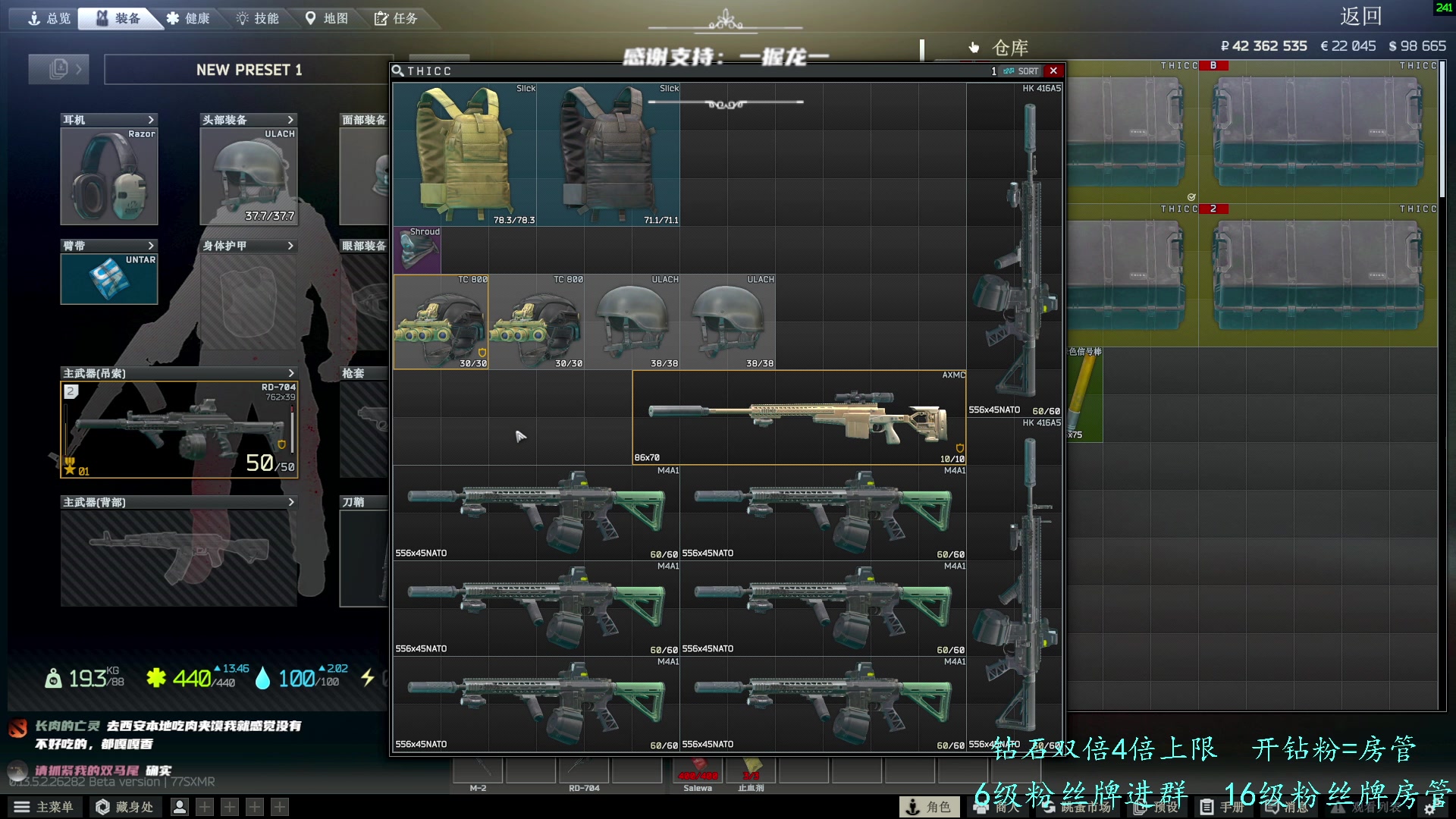This screenshot has height=819, width=1456.
Task: Open the 任务 tasks tab
Action: pyautogui.click(x=396, y=18)
